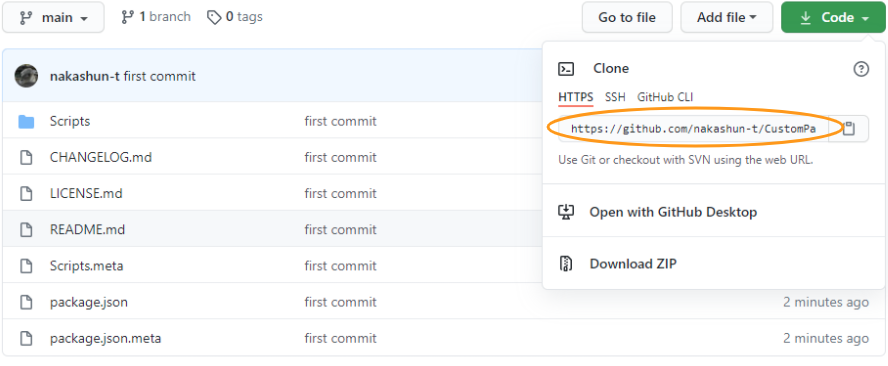This screenshot has width=888, height=366.
Task: Click the ZIP file icon
Action: (x=566, y=263)
